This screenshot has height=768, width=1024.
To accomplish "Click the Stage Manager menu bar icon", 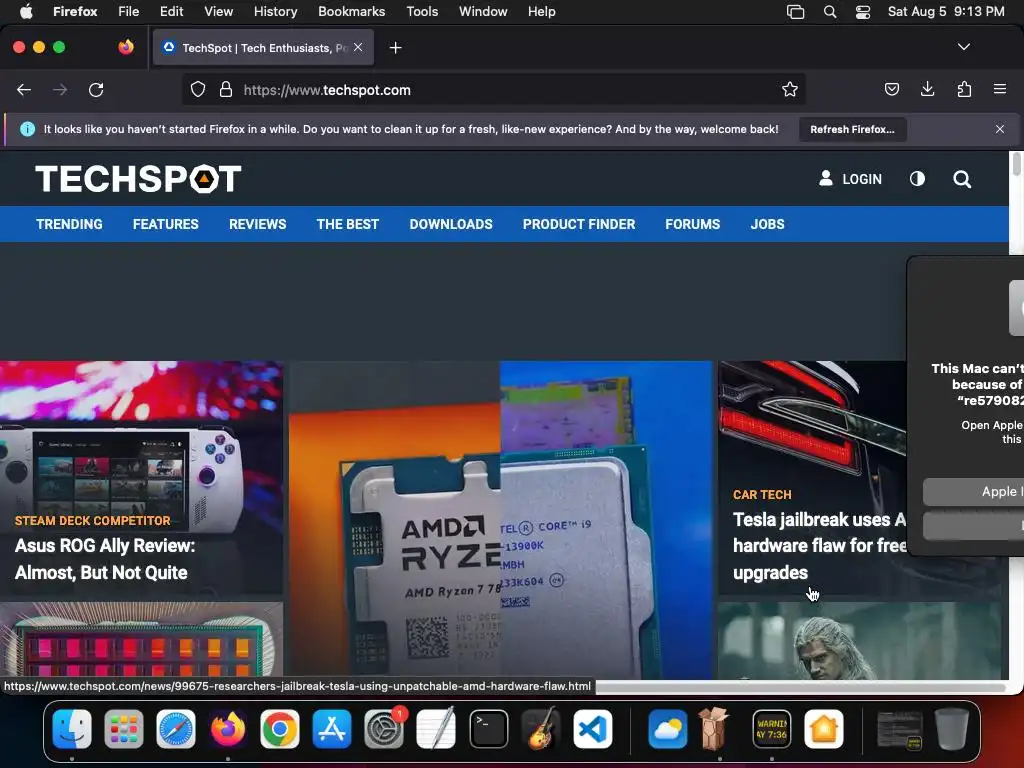I will coord(795,12).
